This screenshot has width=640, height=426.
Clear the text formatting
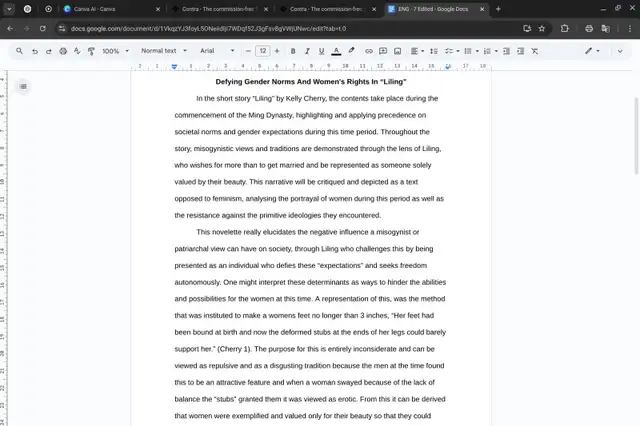(535, 51)
